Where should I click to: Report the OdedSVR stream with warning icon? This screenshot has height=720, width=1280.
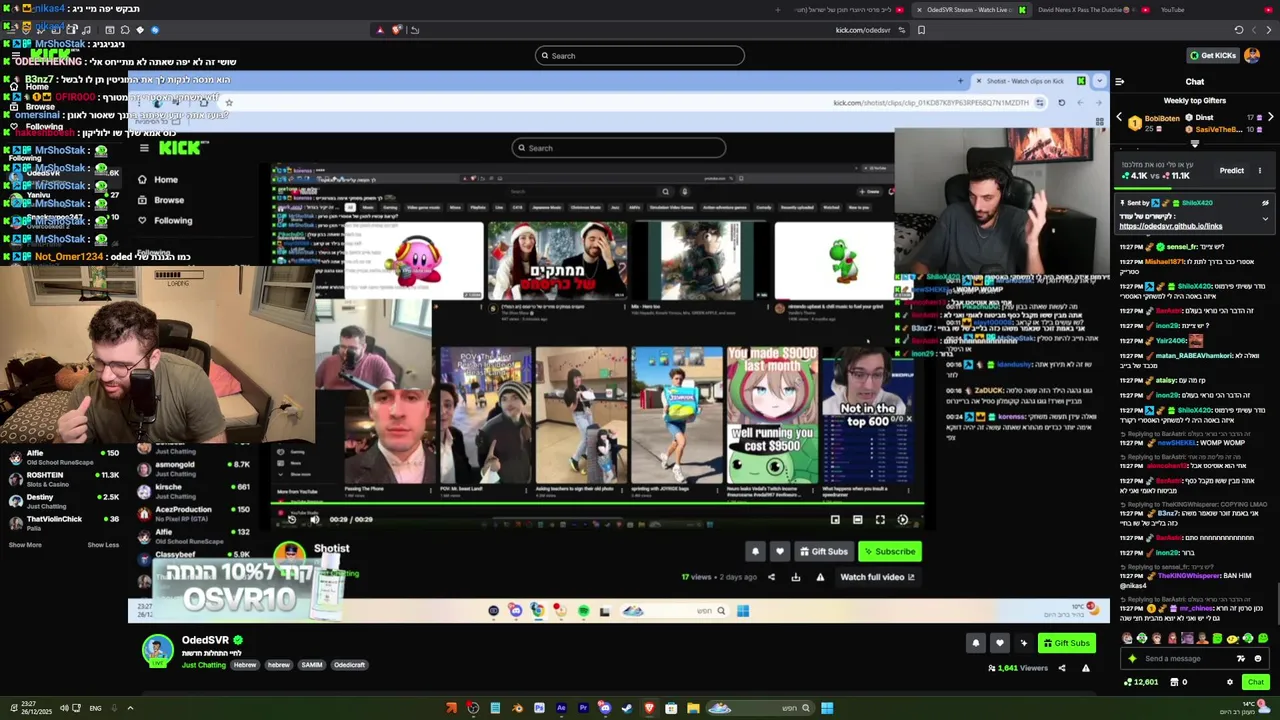(1086, 668)
